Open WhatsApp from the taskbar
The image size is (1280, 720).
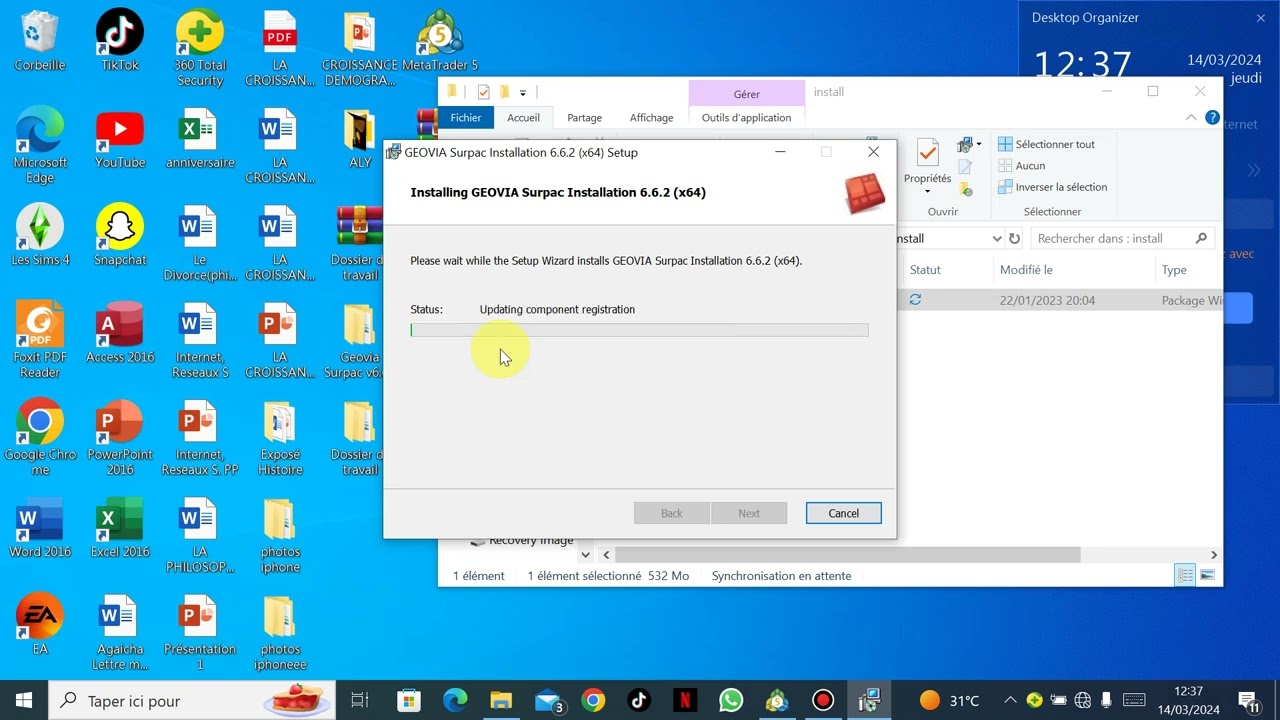point(731,700)
